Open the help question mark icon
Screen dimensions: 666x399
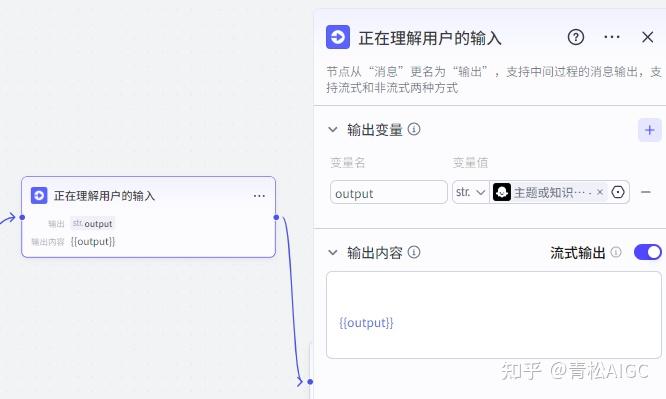click(576, 37)
